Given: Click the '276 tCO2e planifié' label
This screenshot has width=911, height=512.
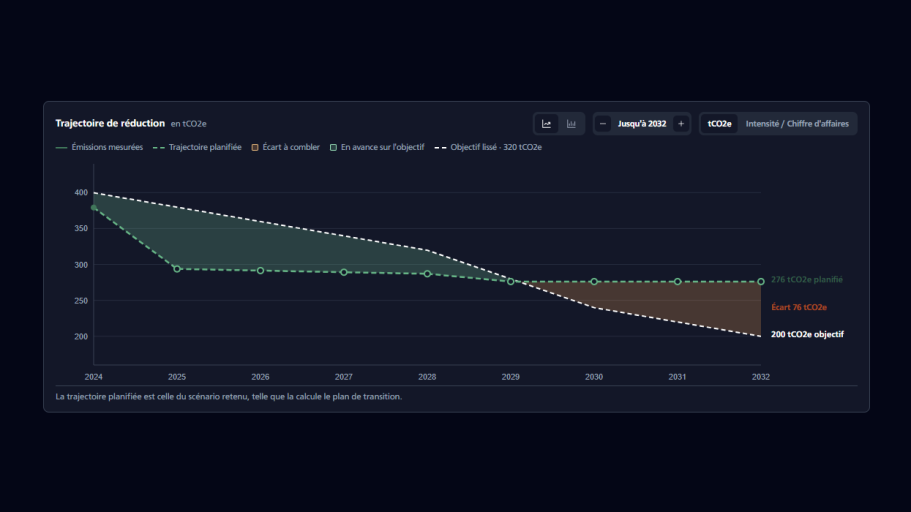Looking at the screenshot, I should [x=806, y=280].
